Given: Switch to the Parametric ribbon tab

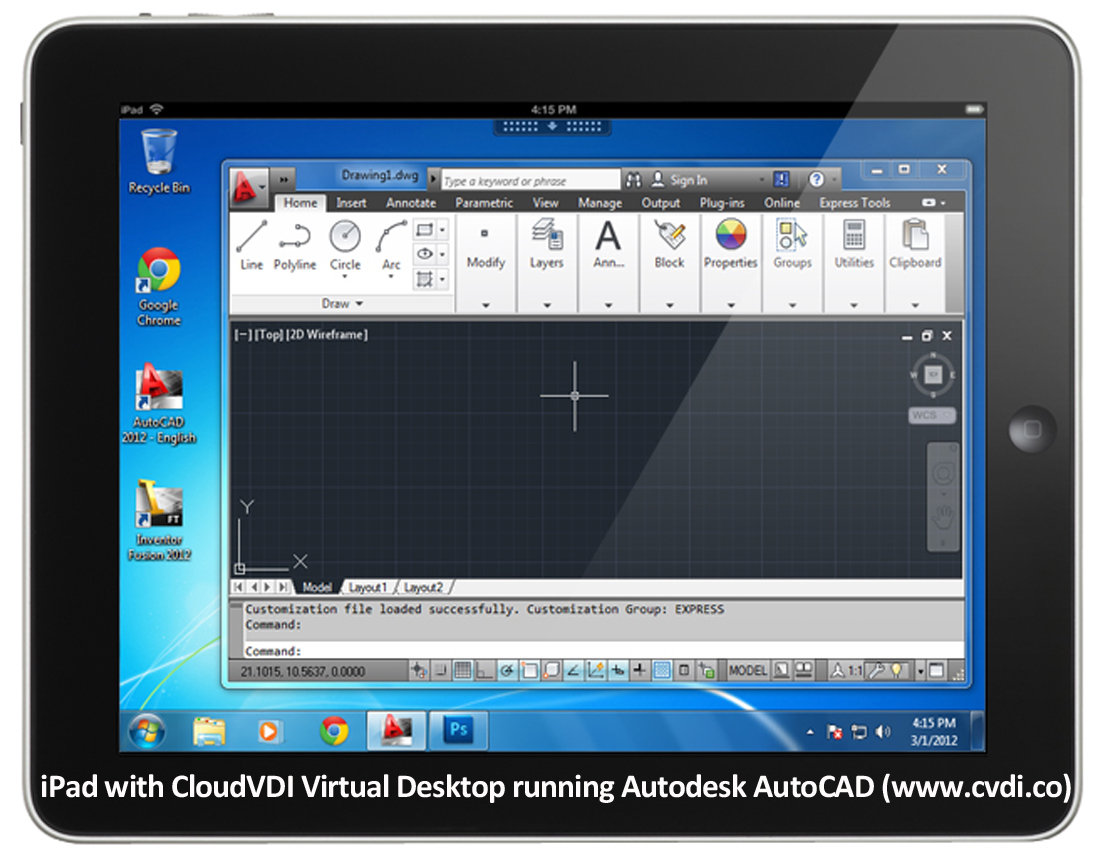Looking at the screenshot, I should (484, 203).
